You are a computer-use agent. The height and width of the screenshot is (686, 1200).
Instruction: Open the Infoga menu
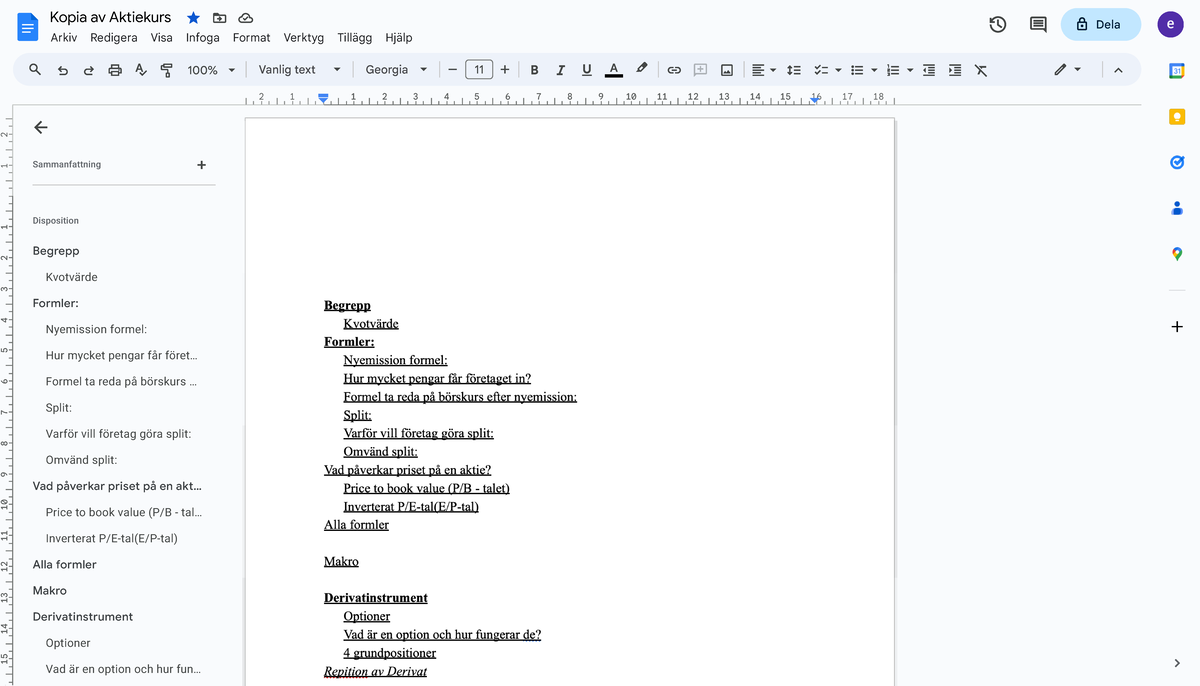[202, 38]
